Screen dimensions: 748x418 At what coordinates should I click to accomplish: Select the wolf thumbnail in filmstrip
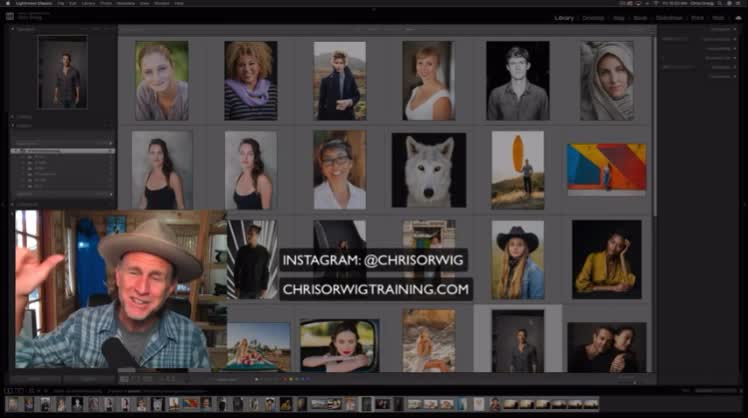coord(158,404)
